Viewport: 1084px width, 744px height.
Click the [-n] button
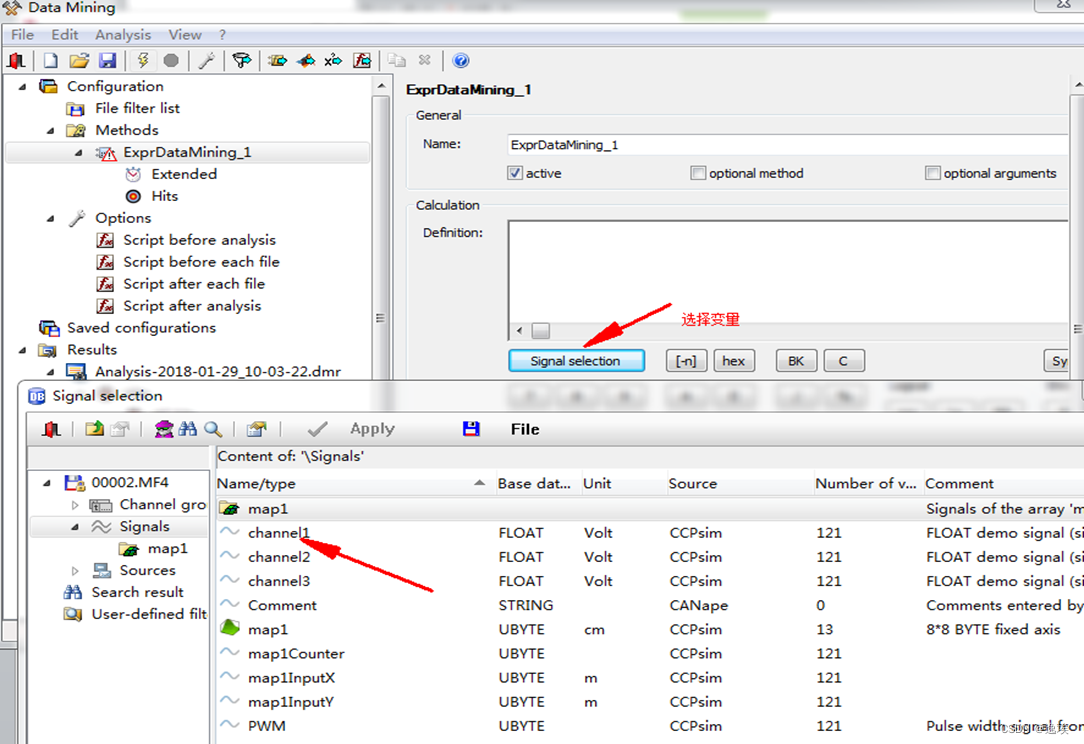tap(686, 361)
